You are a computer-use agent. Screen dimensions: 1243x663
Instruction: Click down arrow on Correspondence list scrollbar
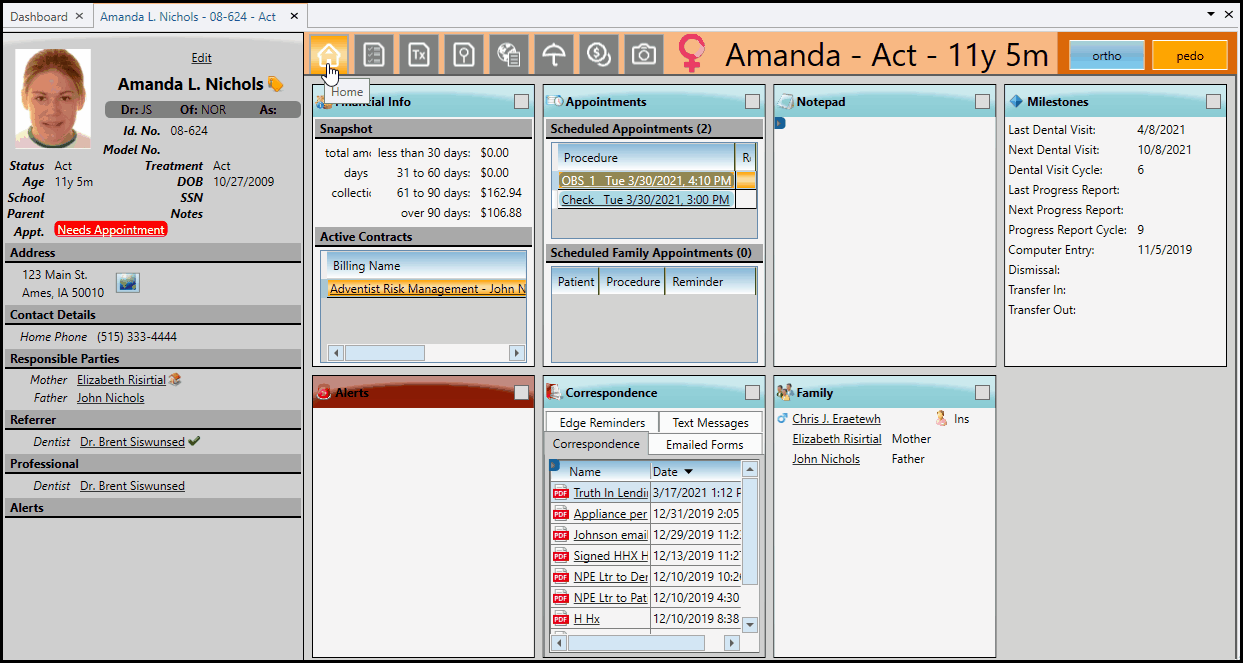point(750,624)
